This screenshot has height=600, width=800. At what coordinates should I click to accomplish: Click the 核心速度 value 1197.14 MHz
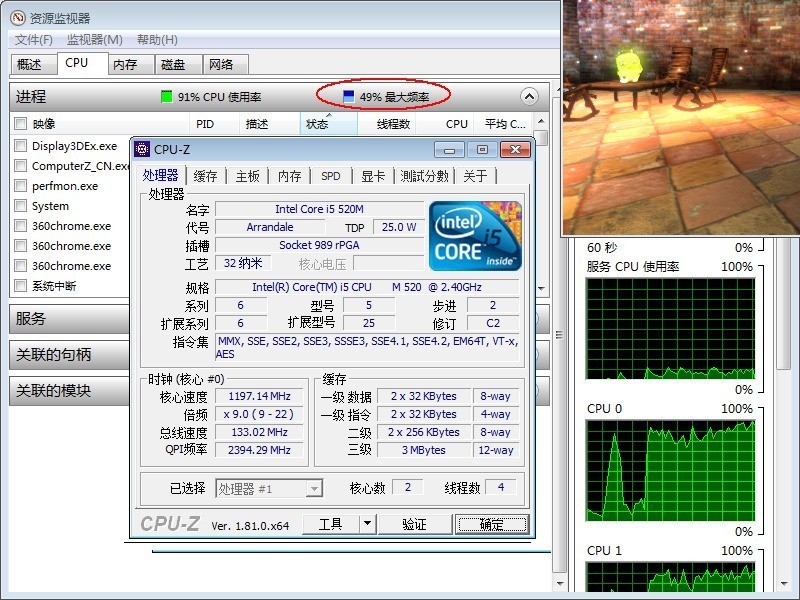pos(259,396)
